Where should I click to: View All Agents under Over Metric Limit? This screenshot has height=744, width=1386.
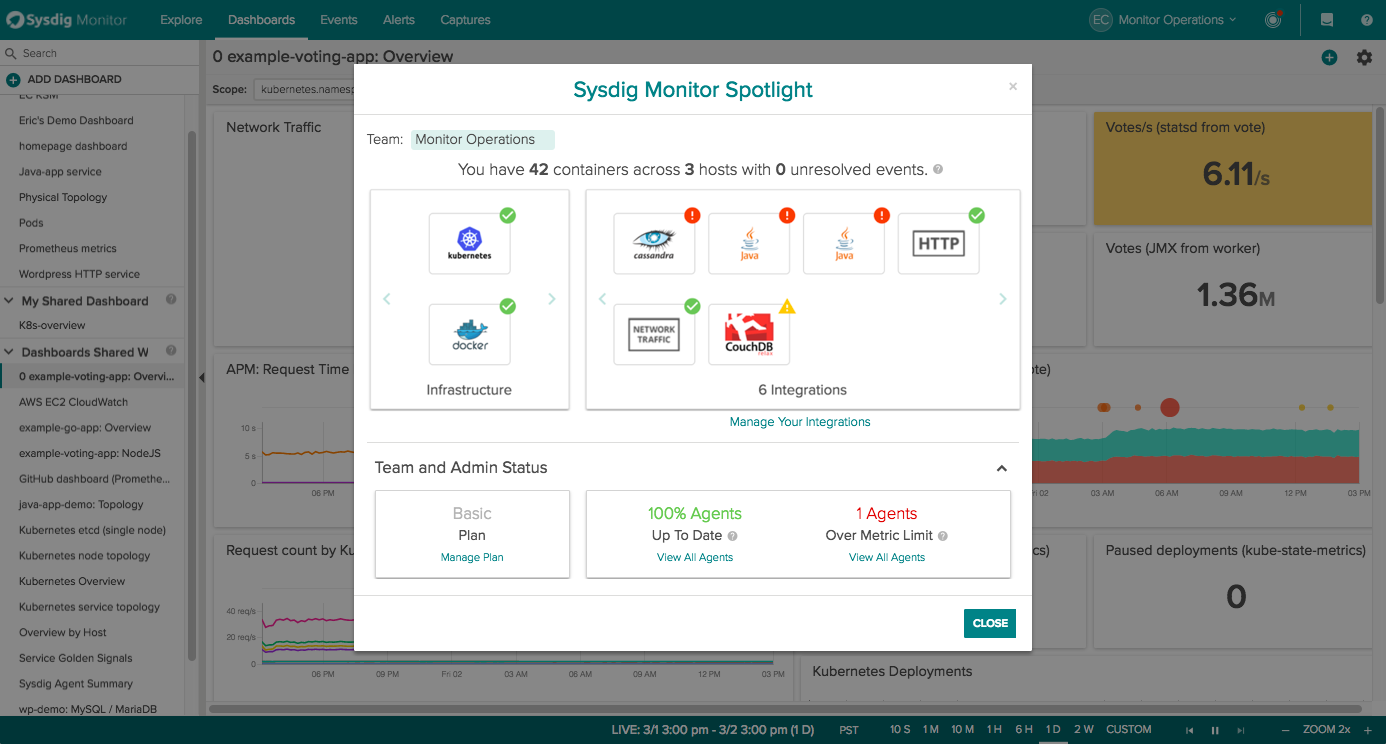(x=887, y=557)
